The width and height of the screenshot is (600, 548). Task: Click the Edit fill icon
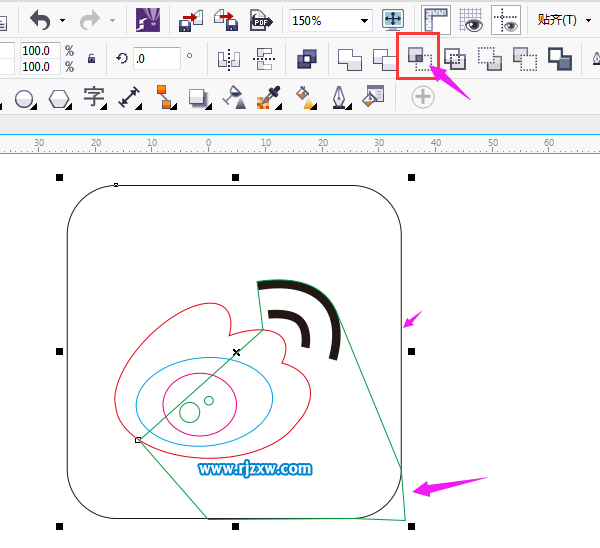pyautogui.click(x=373, y=96)
